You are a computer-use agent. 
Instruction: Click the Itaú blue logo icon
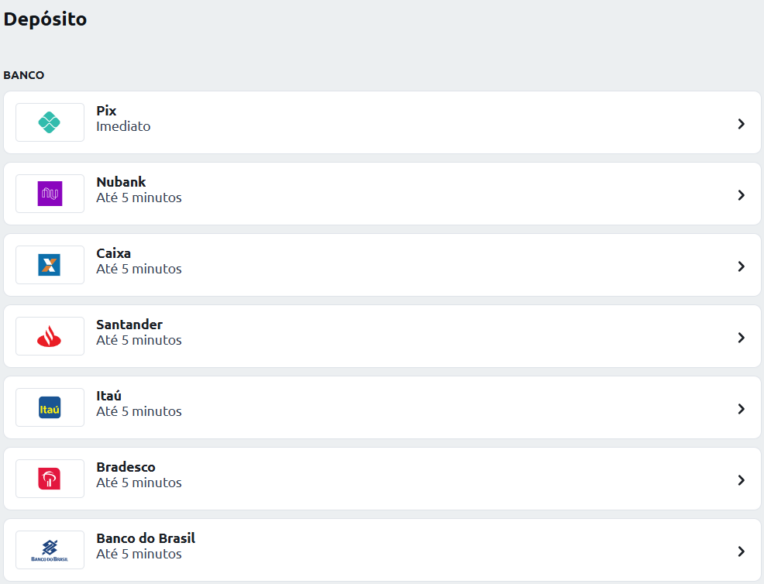pos(49,408)
